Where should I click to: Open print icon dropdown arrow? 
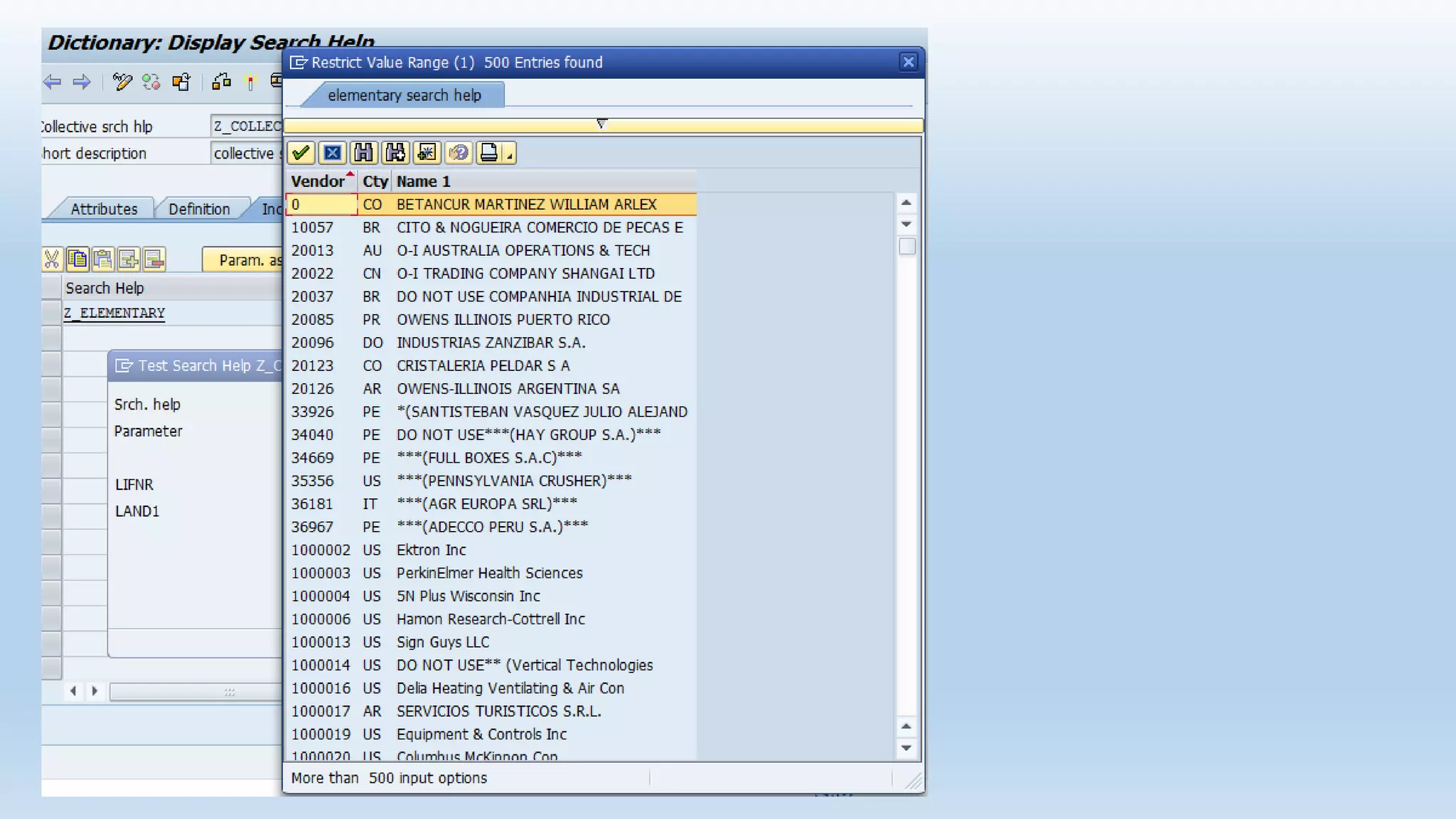click(509, 156)
